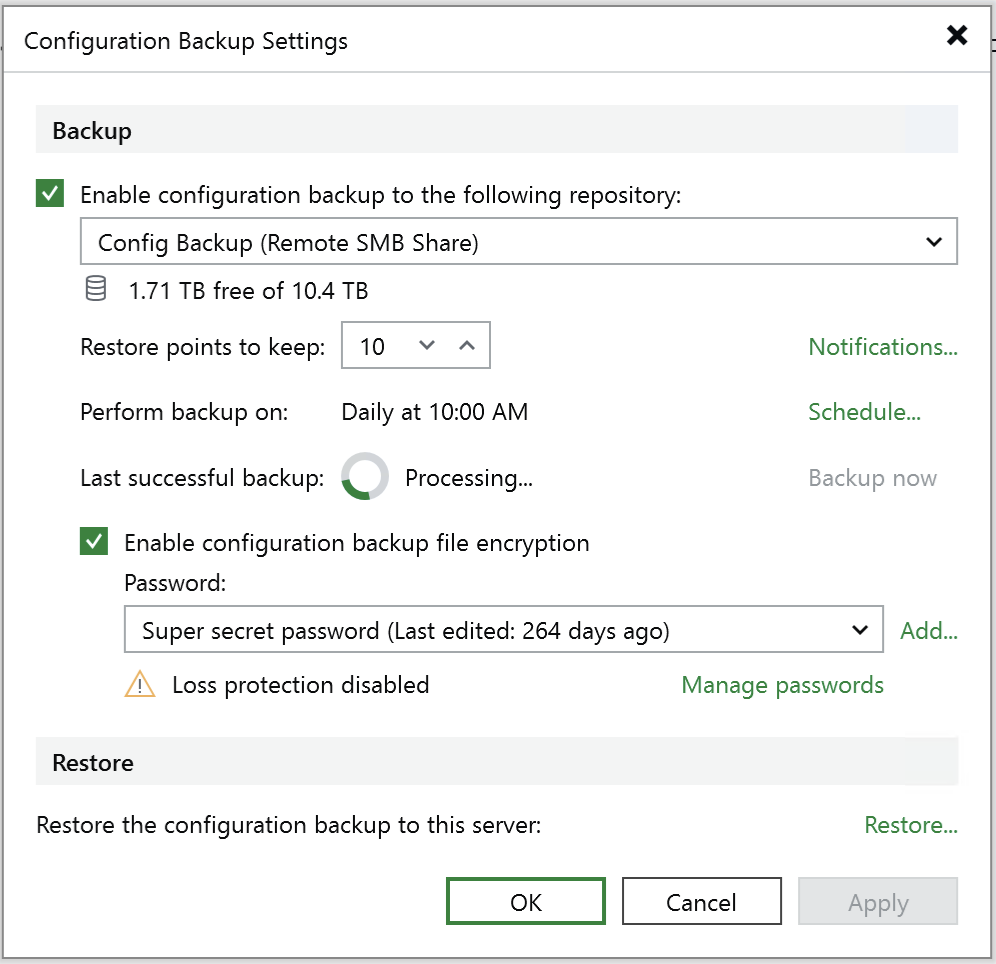Click the Backup now link

point(872,478)
